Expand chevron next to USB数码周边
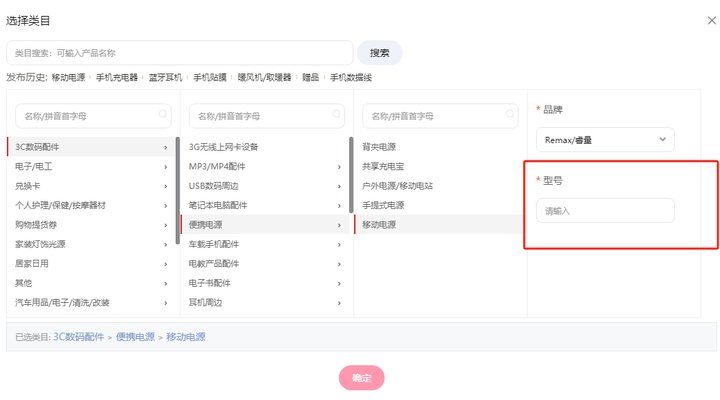 click(x=339, y=186)
